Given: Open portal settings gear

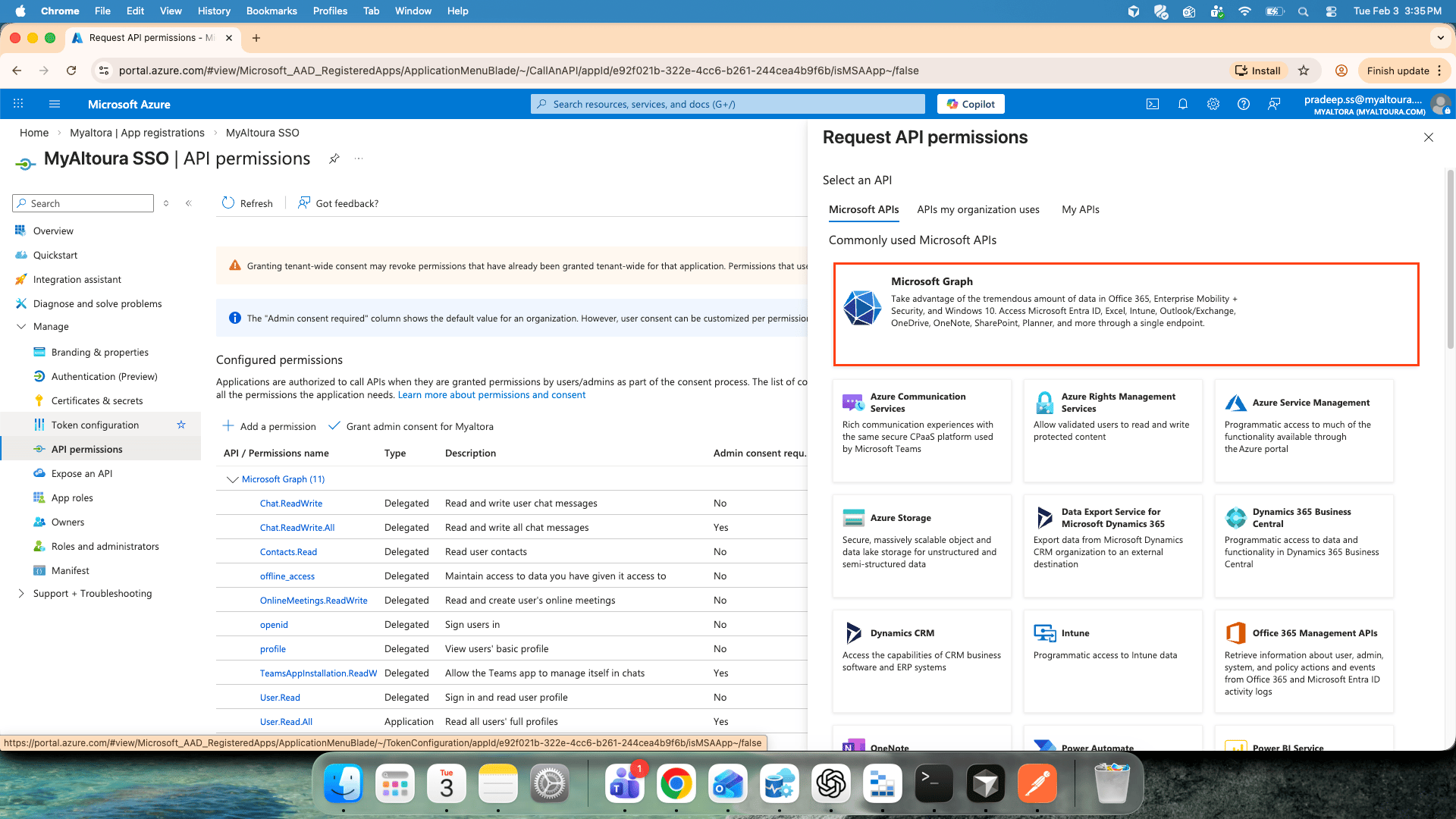Looking at the screenshot, I should click(1213, 104).
